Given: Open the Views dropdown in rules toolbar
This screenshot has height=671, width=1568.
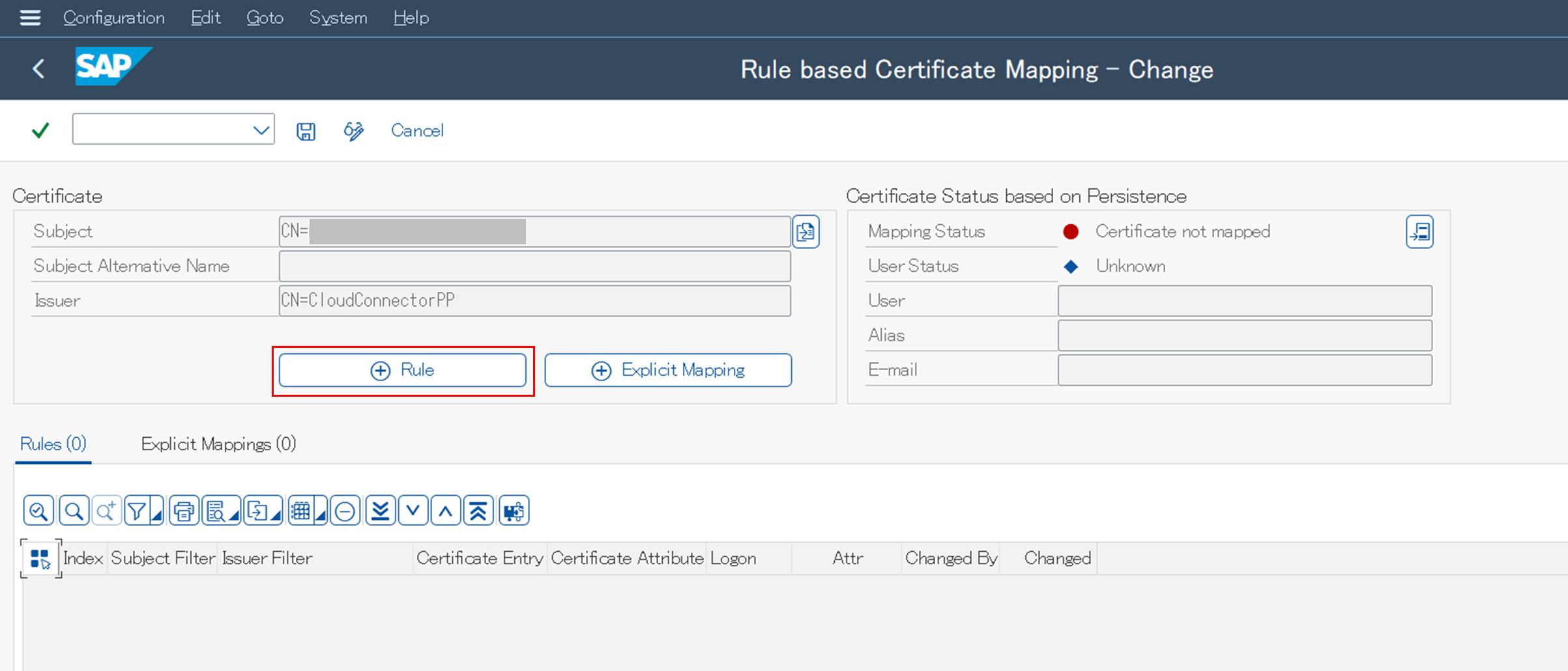Looking at the screenshot, I should point(222,511).
